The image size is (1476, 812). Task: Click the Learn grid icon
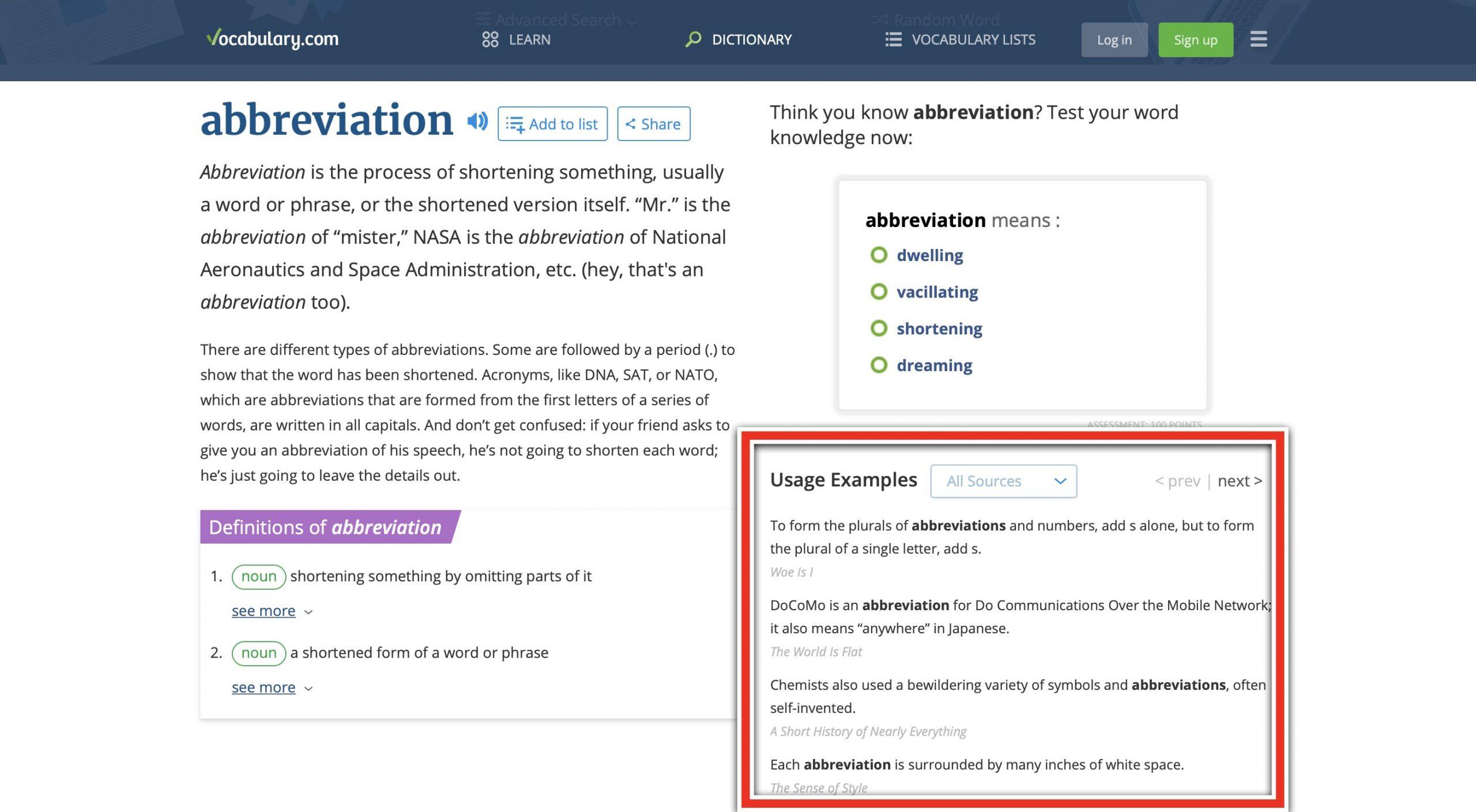pos(490,39)
